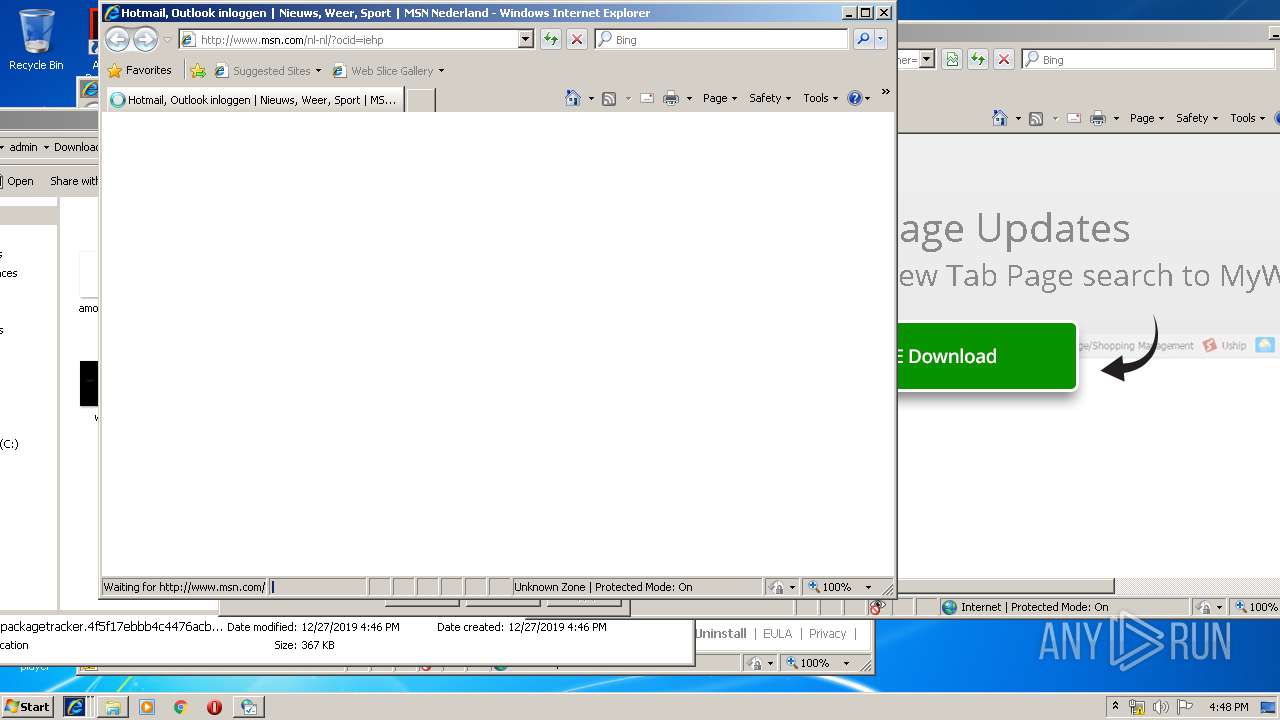Show more toolbar commands chevron in front window

(885, 93)
